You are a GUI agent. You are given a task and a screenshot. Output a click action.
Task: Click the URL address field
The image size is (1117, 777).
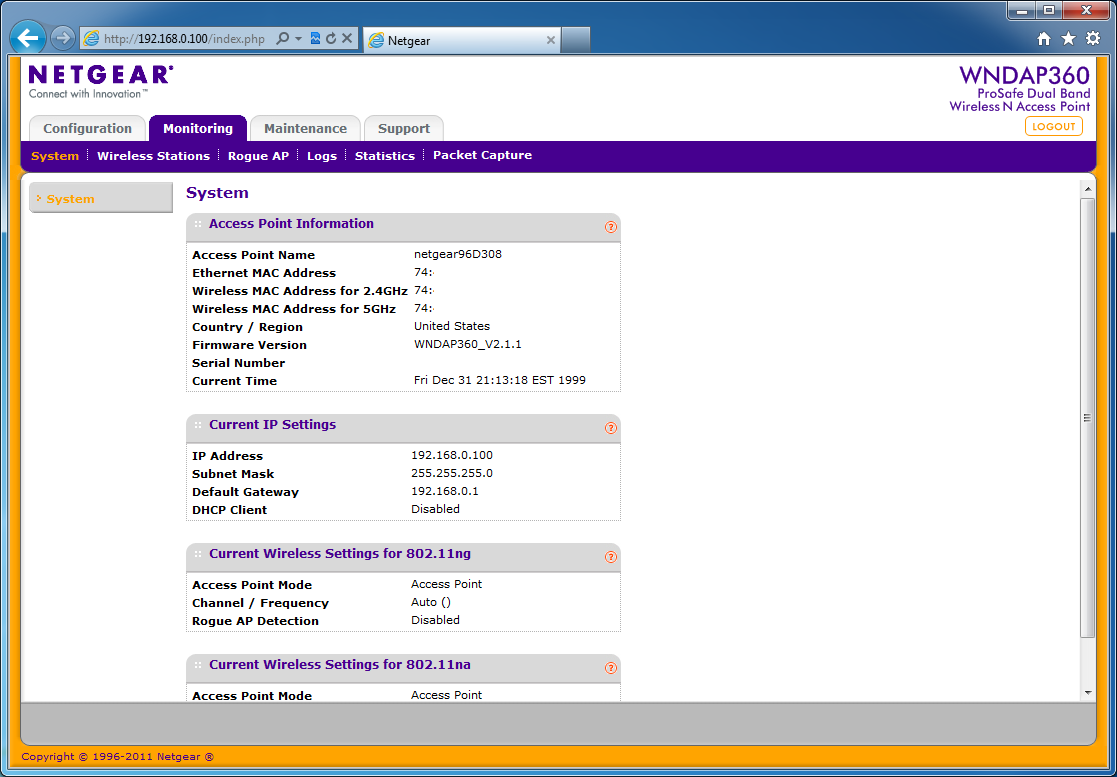(x=184, y=39)
